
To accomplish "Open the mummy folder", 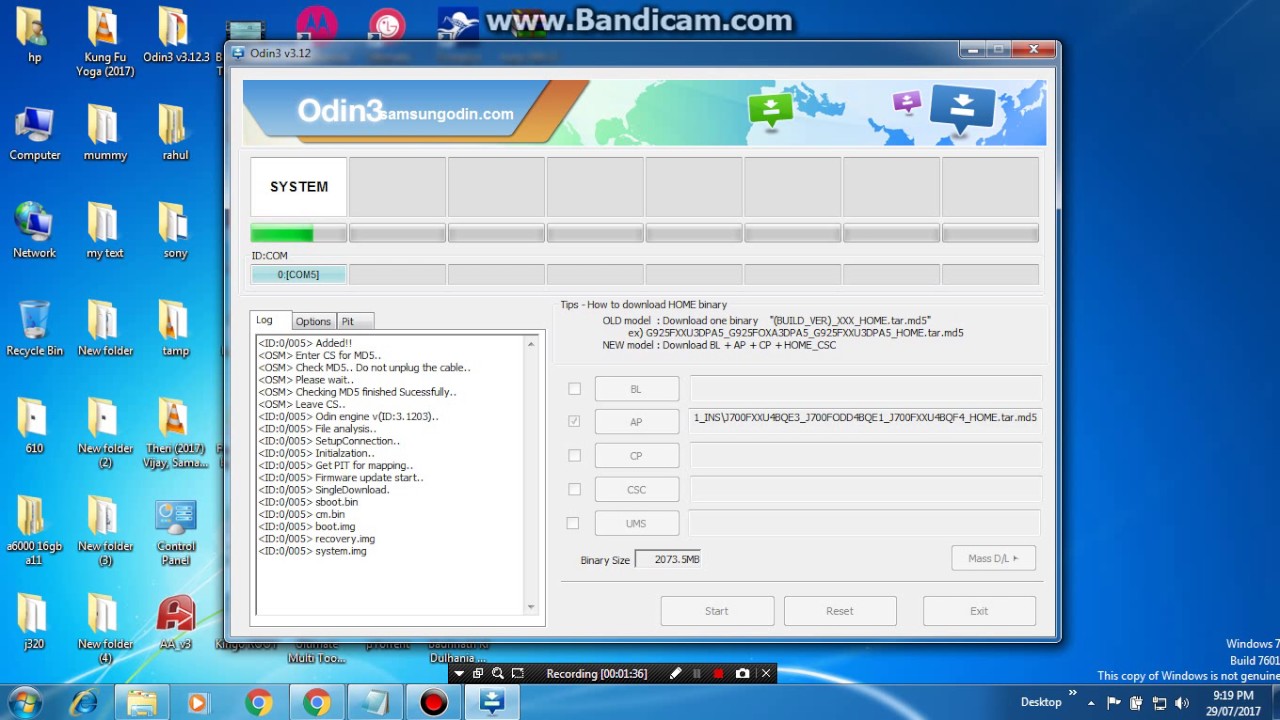I will pos(105,133).
